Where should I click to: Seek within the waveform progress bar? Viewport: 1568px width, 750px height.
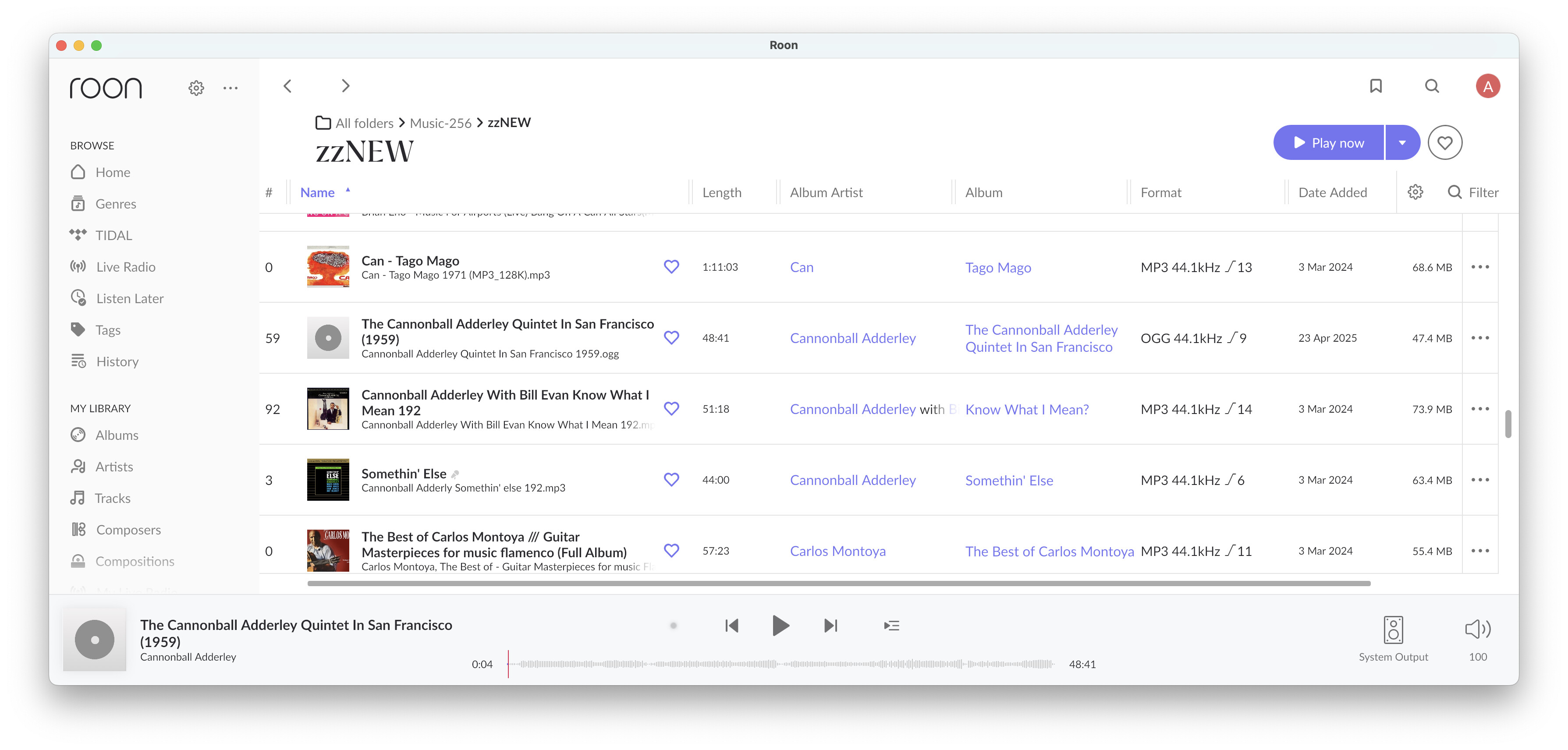coord(781,664)
